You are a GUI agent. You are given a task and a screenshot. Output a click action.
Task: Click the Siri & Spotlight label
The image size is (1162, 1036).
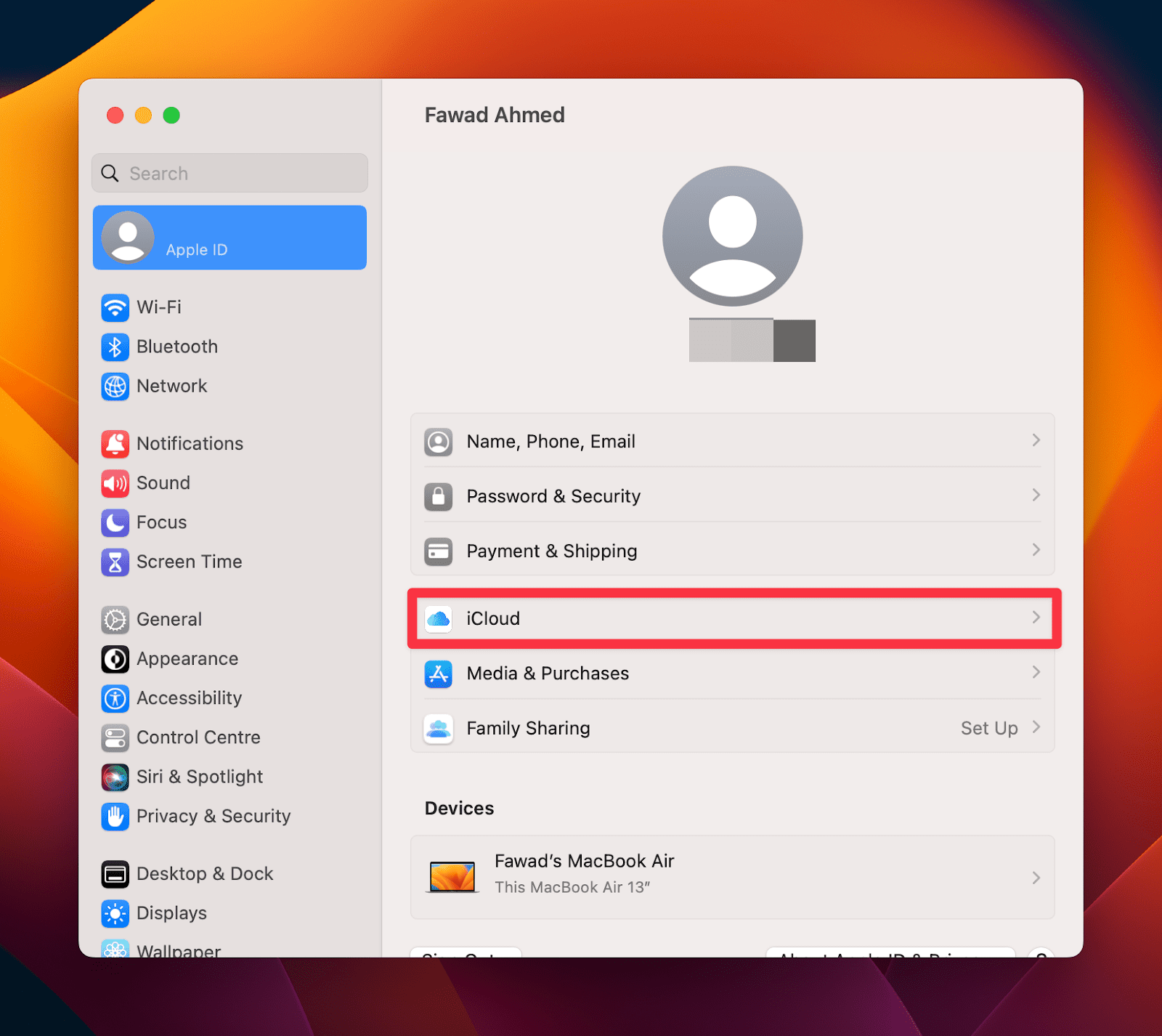pyautogui.click(x=200, y=777)
